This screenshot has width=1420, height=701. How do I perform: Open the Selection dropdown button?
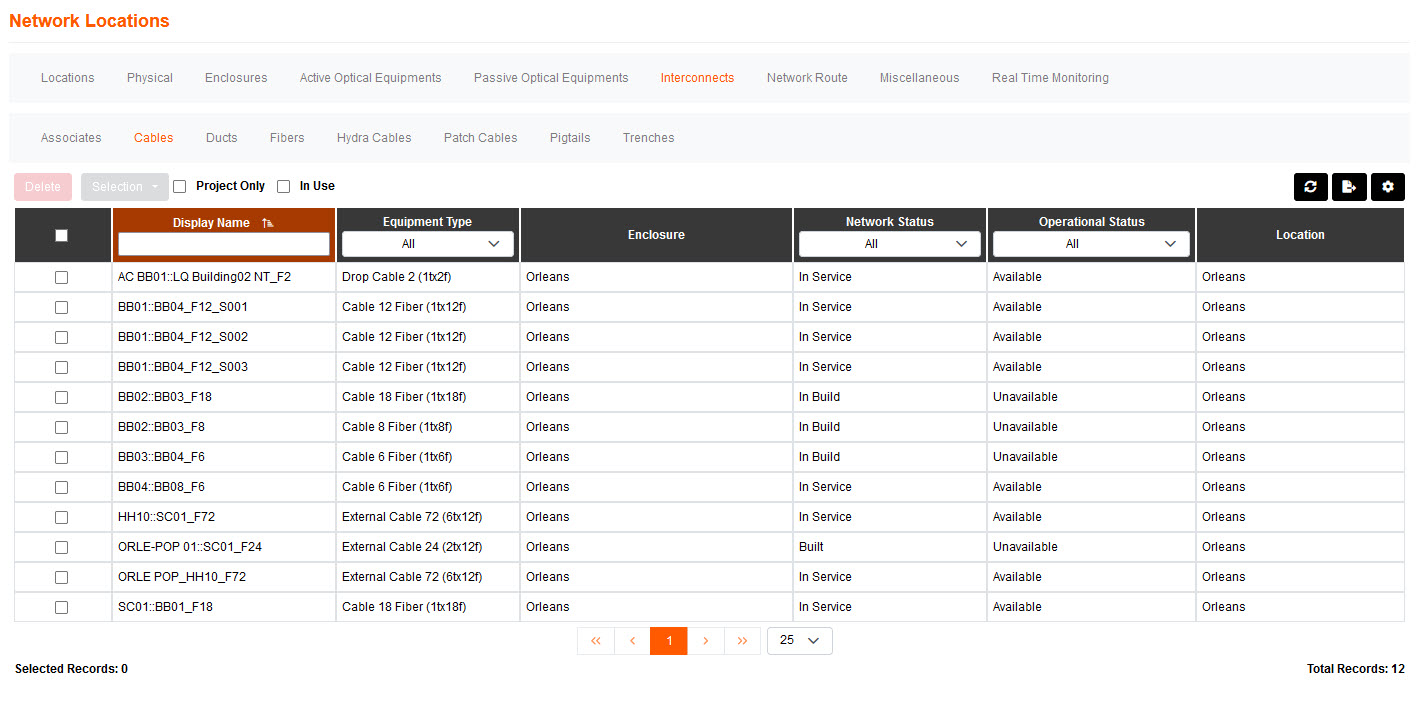(124, 187)
